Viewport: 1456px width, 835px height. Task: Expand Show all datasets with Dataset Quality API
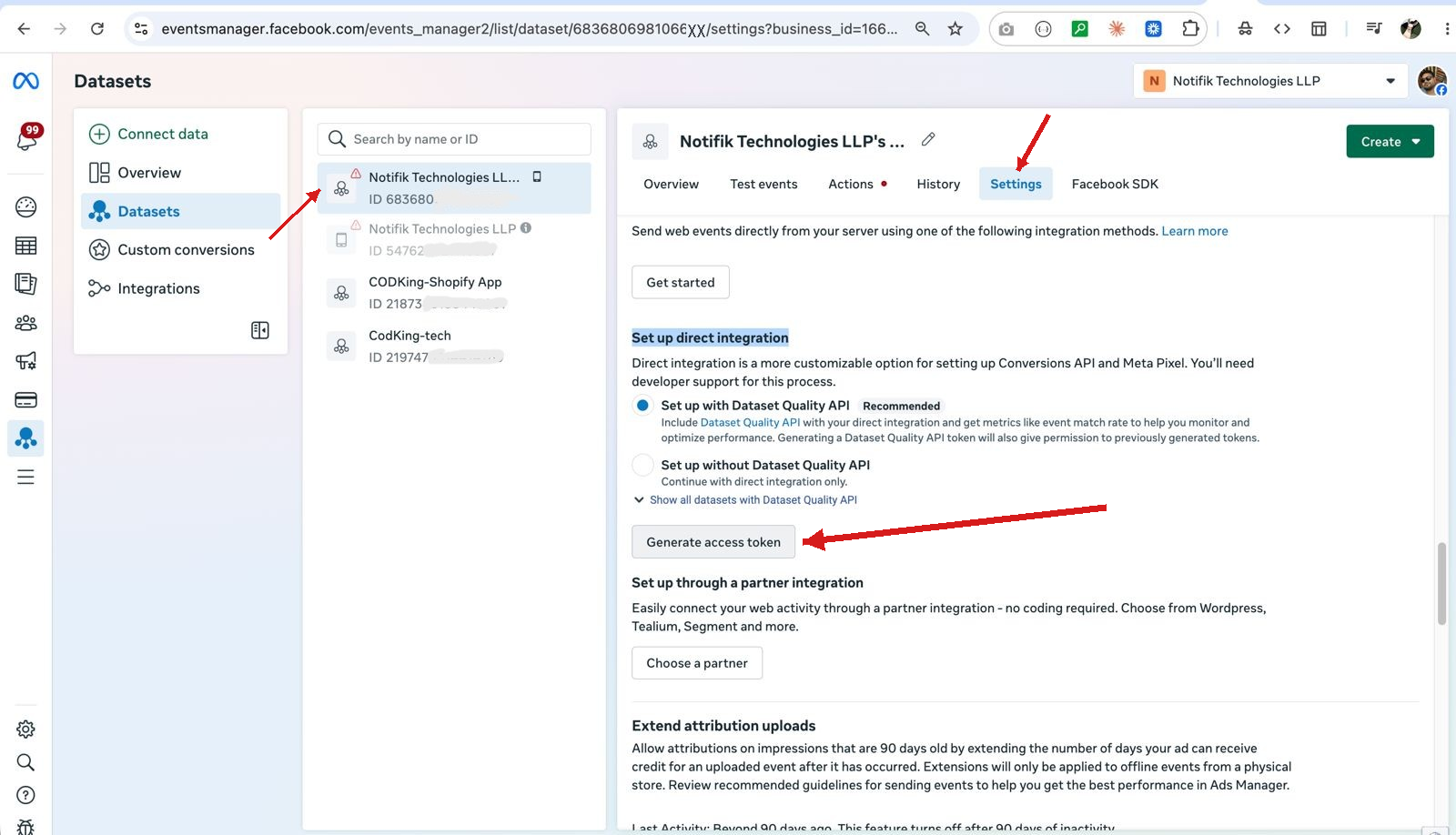point(745,500)
